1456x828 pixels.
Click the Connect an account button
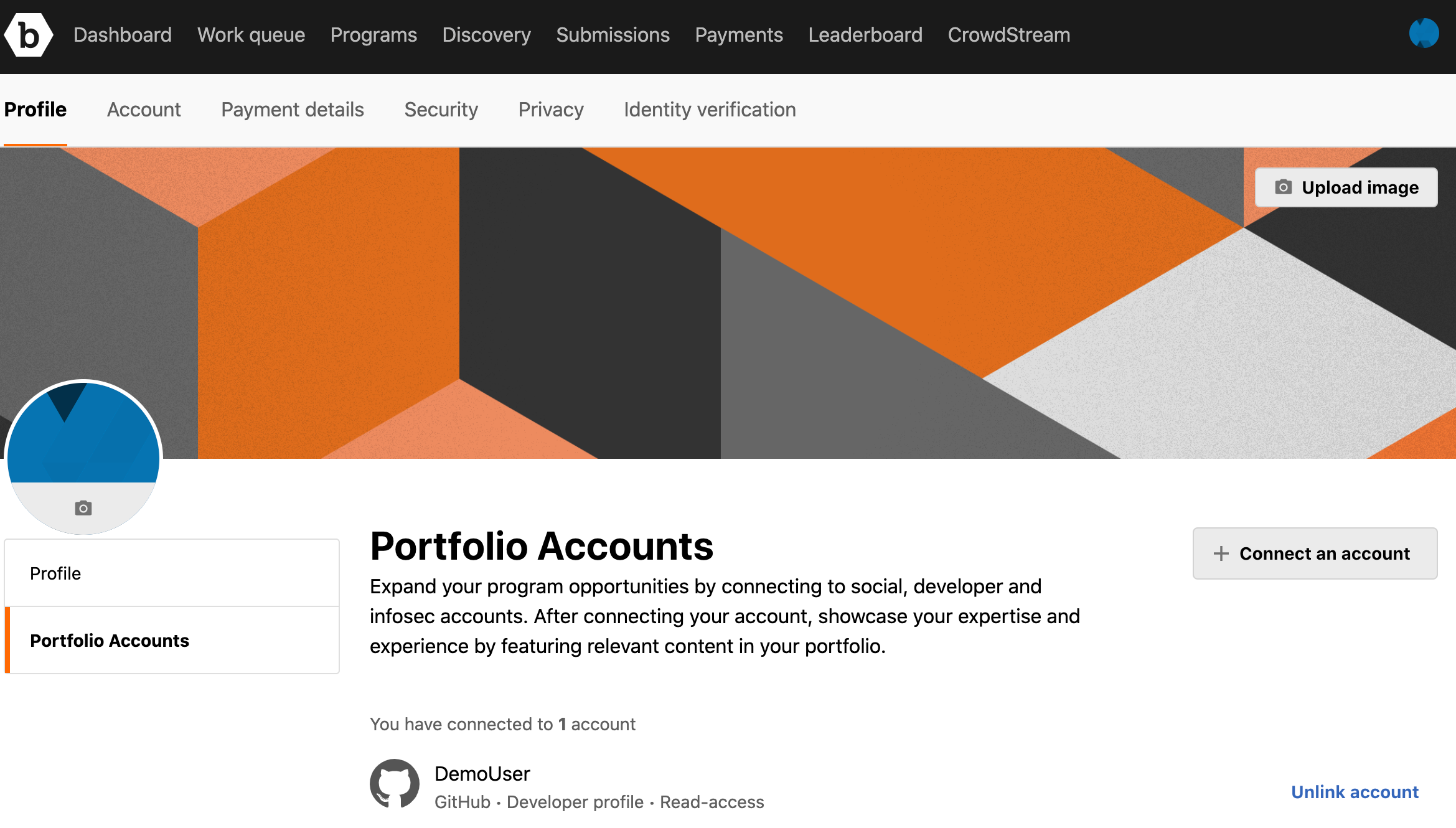(1314, 553)
